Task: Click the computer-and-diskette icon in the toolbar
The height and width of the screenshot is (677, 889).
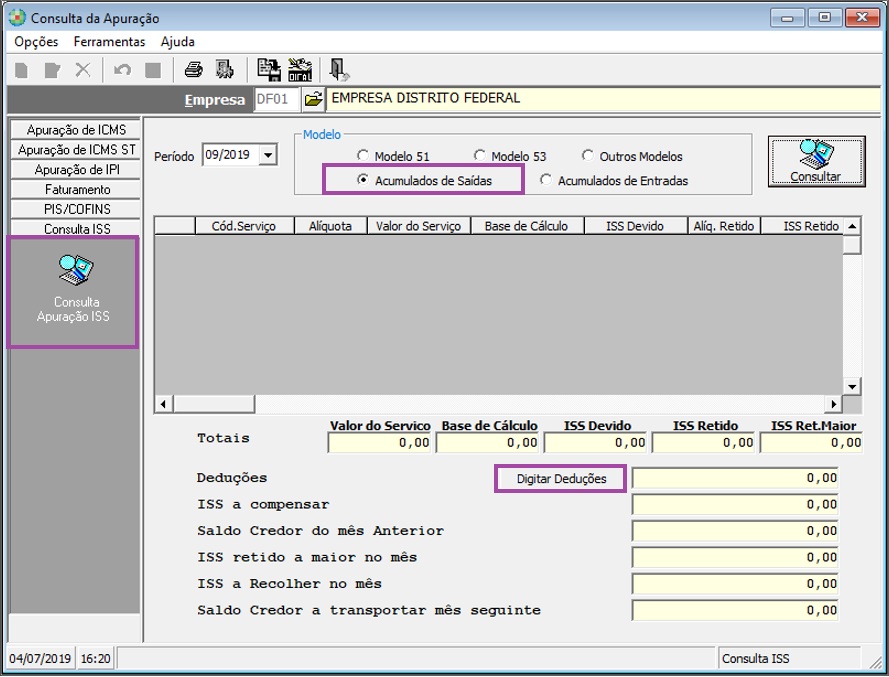Action: tap(268, 70)
